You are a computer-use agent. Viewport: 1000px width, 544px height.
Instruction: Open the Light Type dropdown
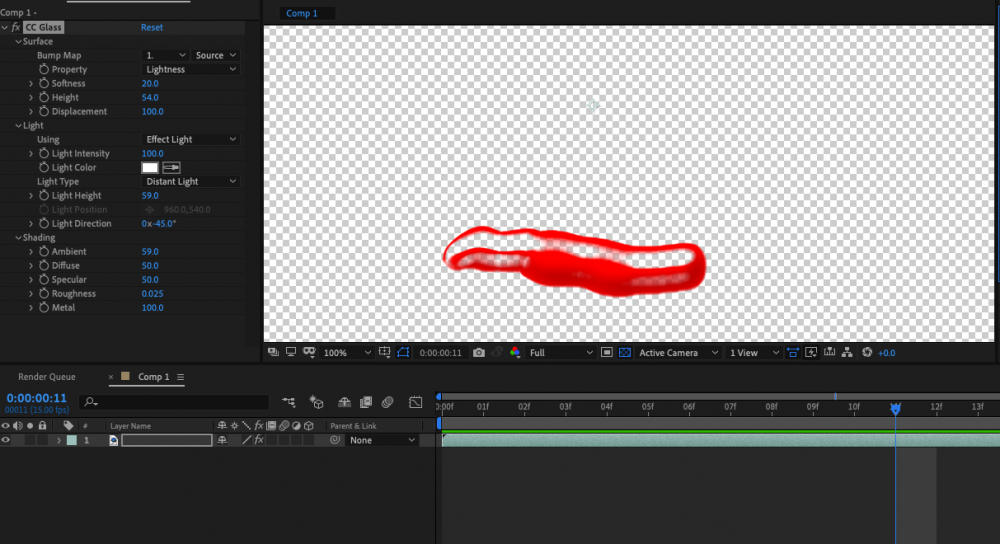(191, 182)
